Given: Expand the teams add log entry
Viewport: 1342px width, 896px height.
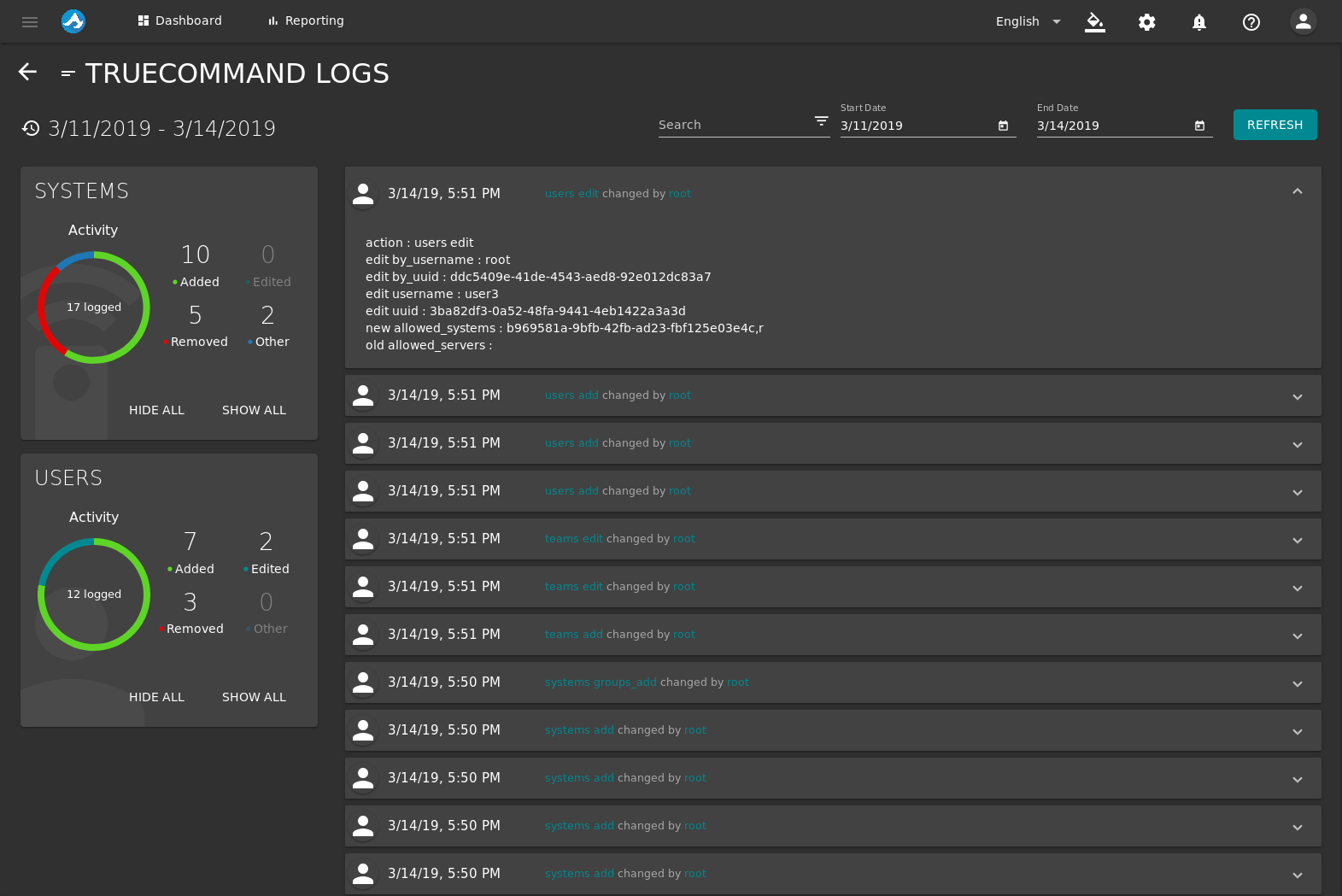Looking at the screenshot, I should [x=1298, y=635].
